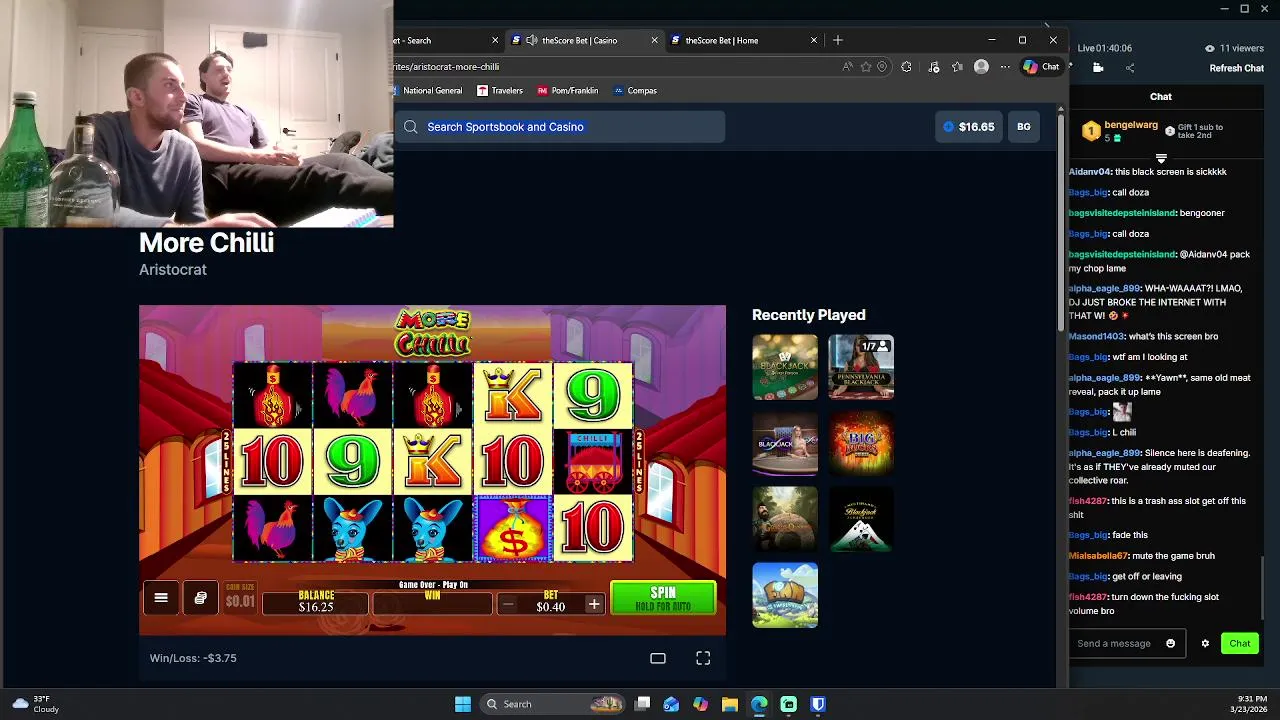Enter fullscreen mode for the game
The width and height of the screenshot is (1280, 720).
[703, 658]
